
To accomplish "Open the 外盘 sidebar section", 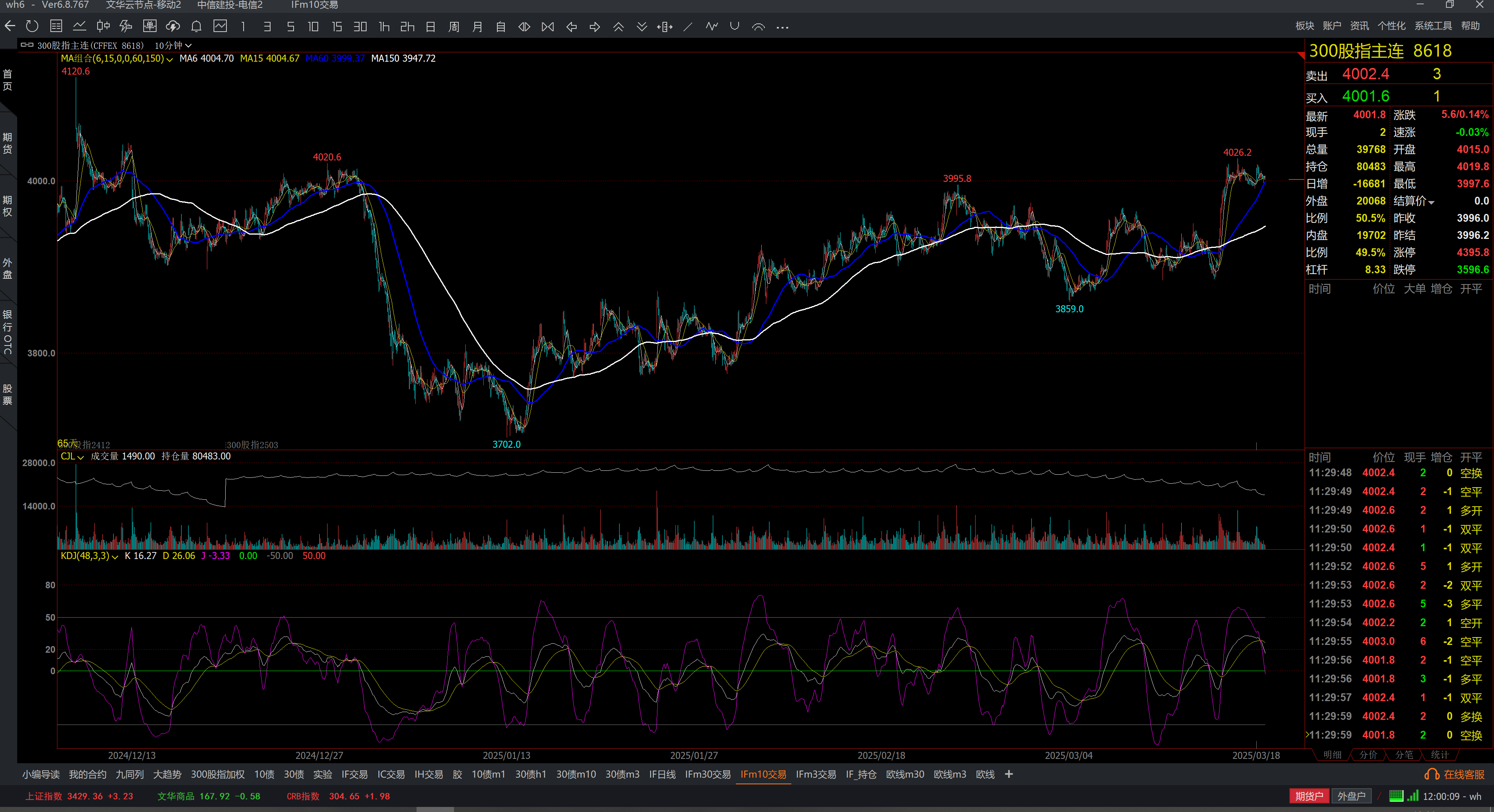I will pyautogui.click(x=7, y=268).
